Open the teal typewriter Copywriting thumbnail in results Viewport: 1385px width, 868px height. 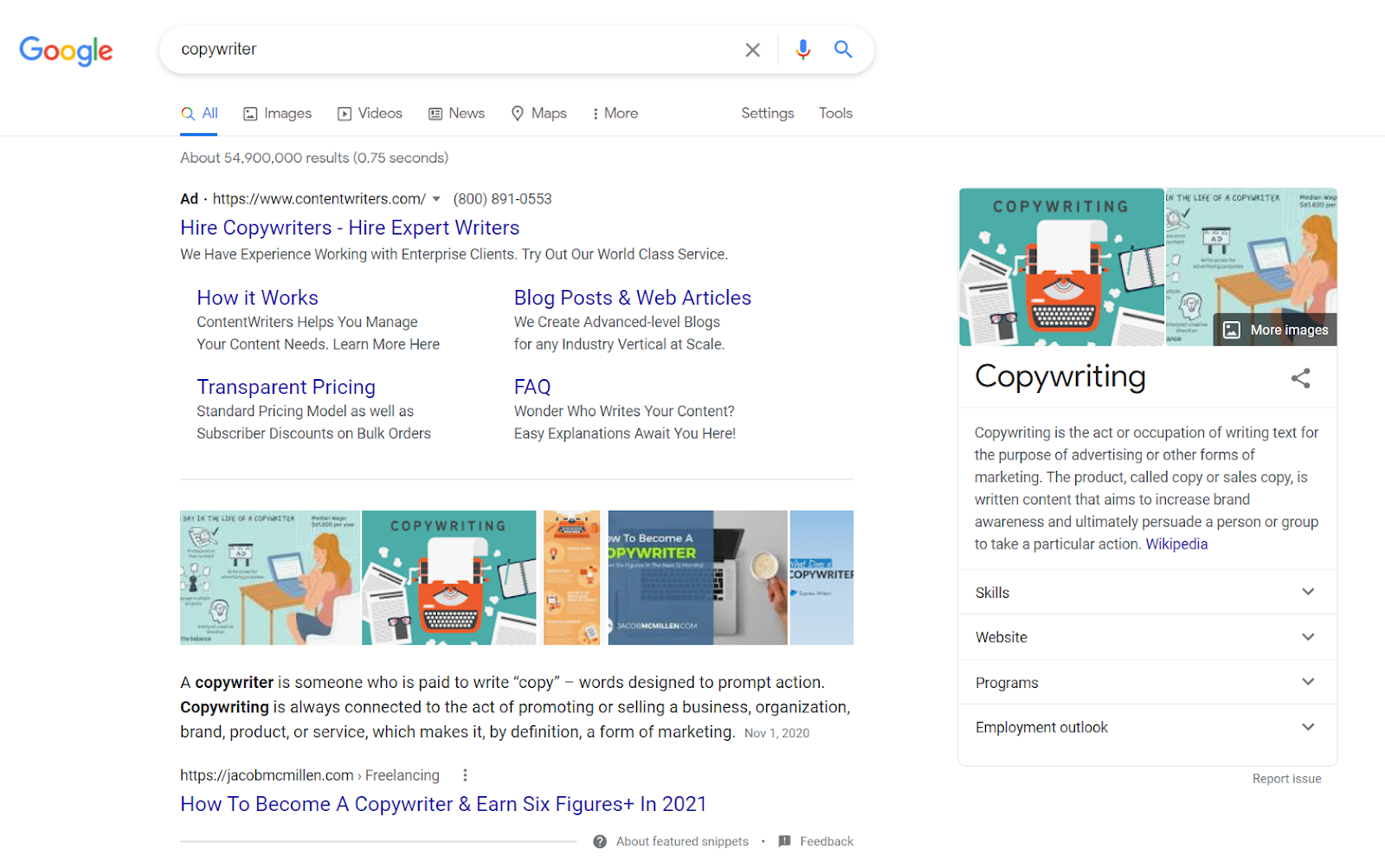(449, 577)
